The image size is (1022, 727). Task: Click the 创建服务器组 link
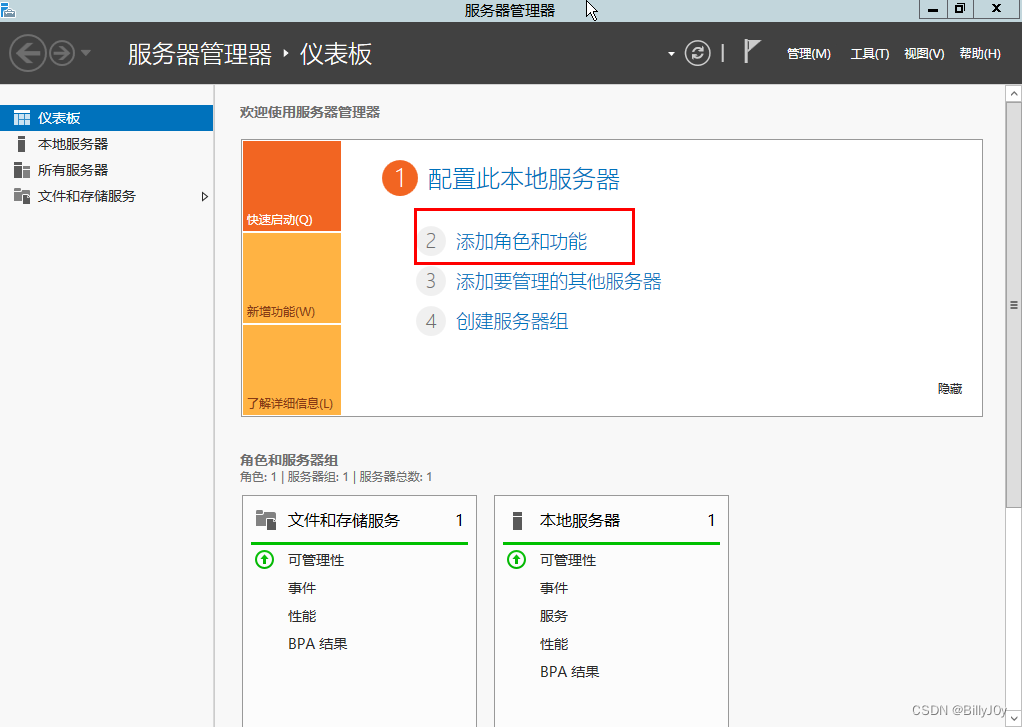tap(512, 321)
